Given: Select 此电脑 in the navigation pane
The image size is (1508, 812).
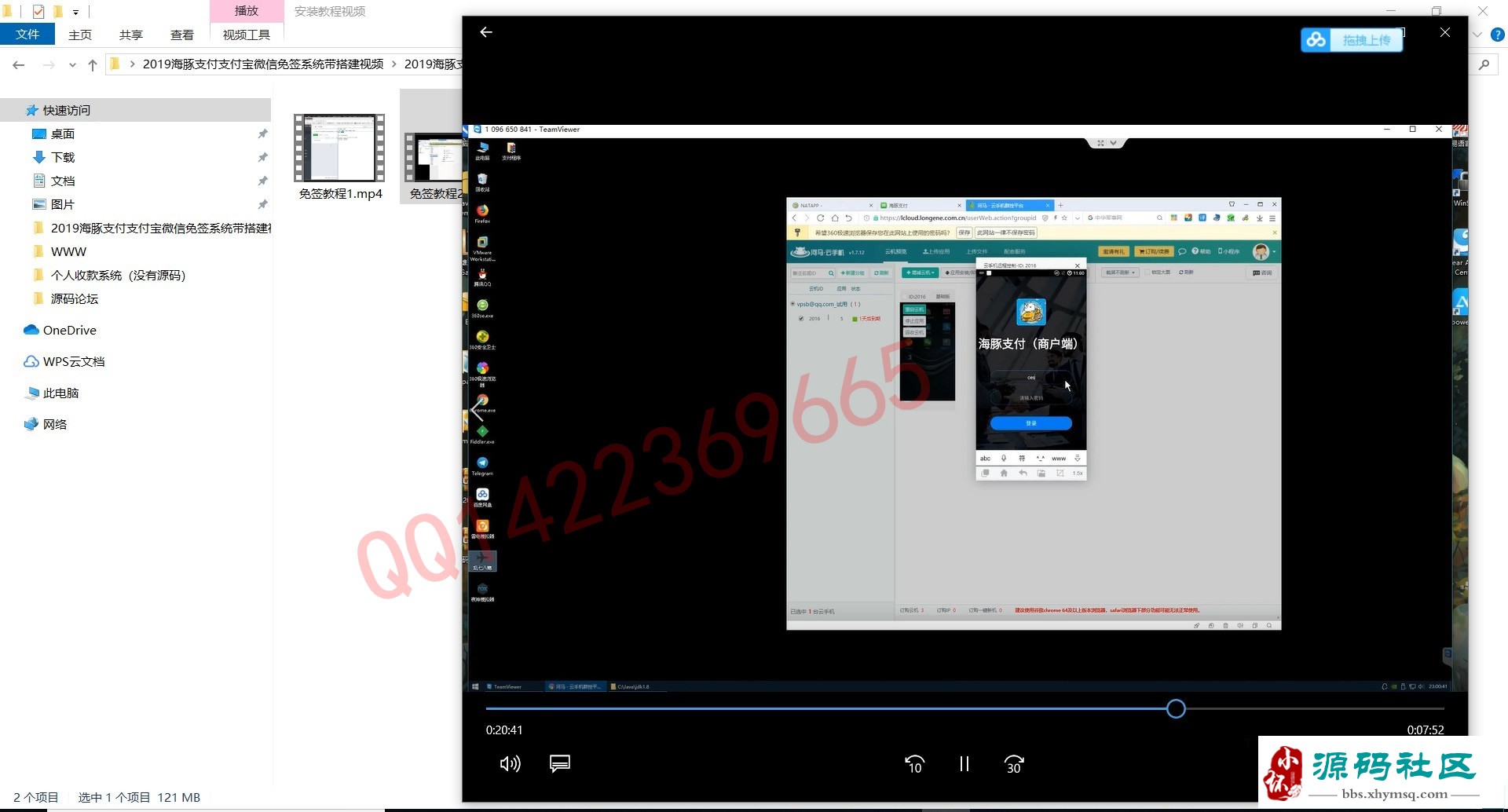Looking at the screenshot, I should pos(60,393).
